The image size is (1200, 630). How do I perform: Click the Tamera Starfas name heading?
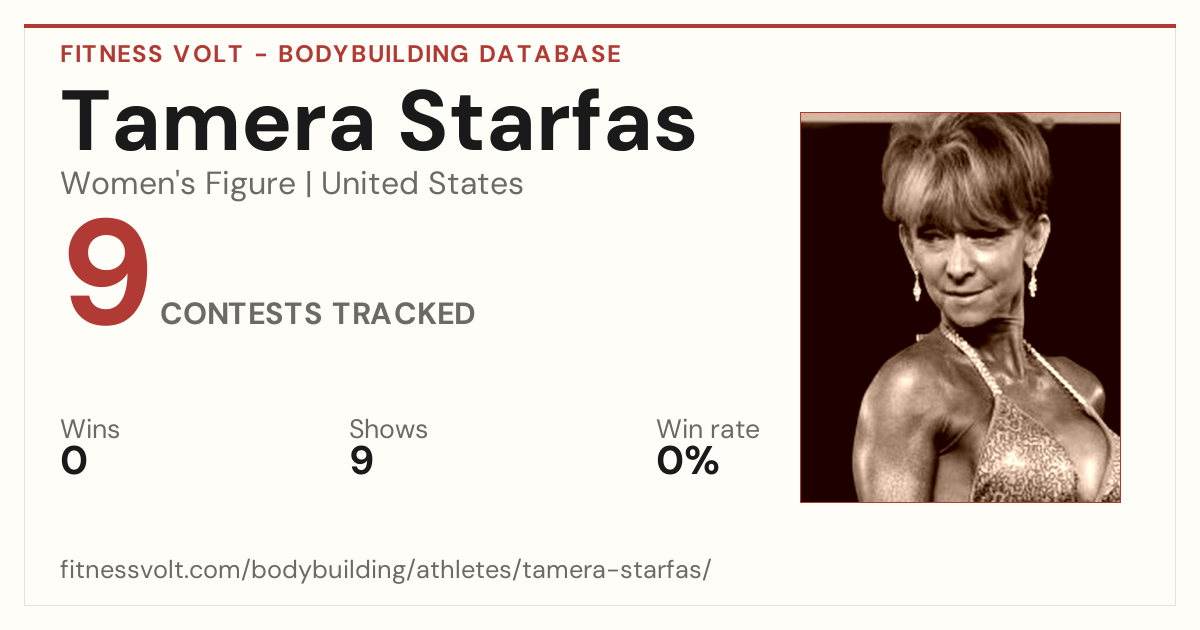[378, 121]
